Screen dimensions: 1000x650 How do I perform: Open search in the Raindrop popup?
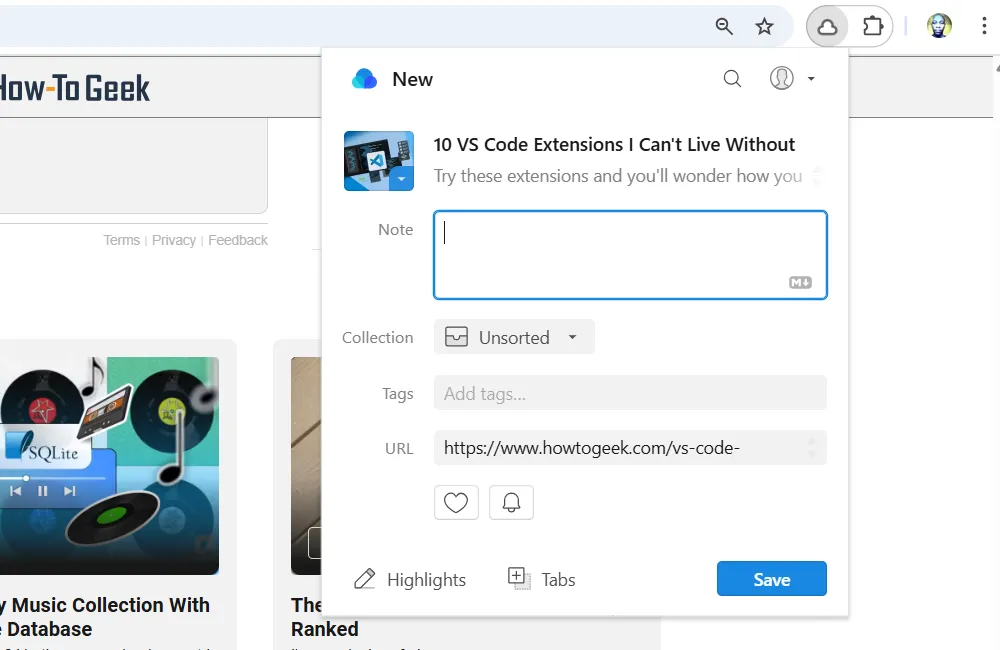click(x=732, y=79)
